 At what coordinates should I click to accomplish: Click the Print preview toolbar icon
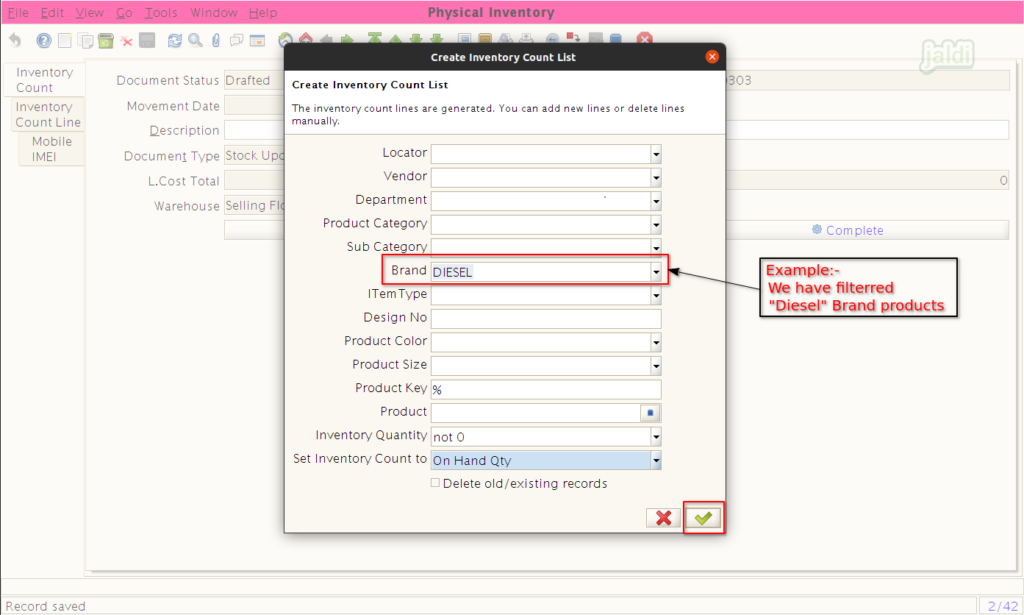[505, 38]
